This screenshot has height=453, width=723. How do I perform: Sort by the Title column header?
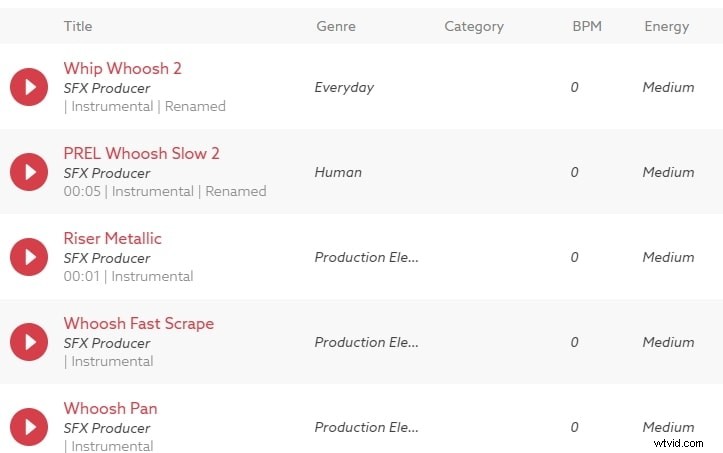pos(78,26)
